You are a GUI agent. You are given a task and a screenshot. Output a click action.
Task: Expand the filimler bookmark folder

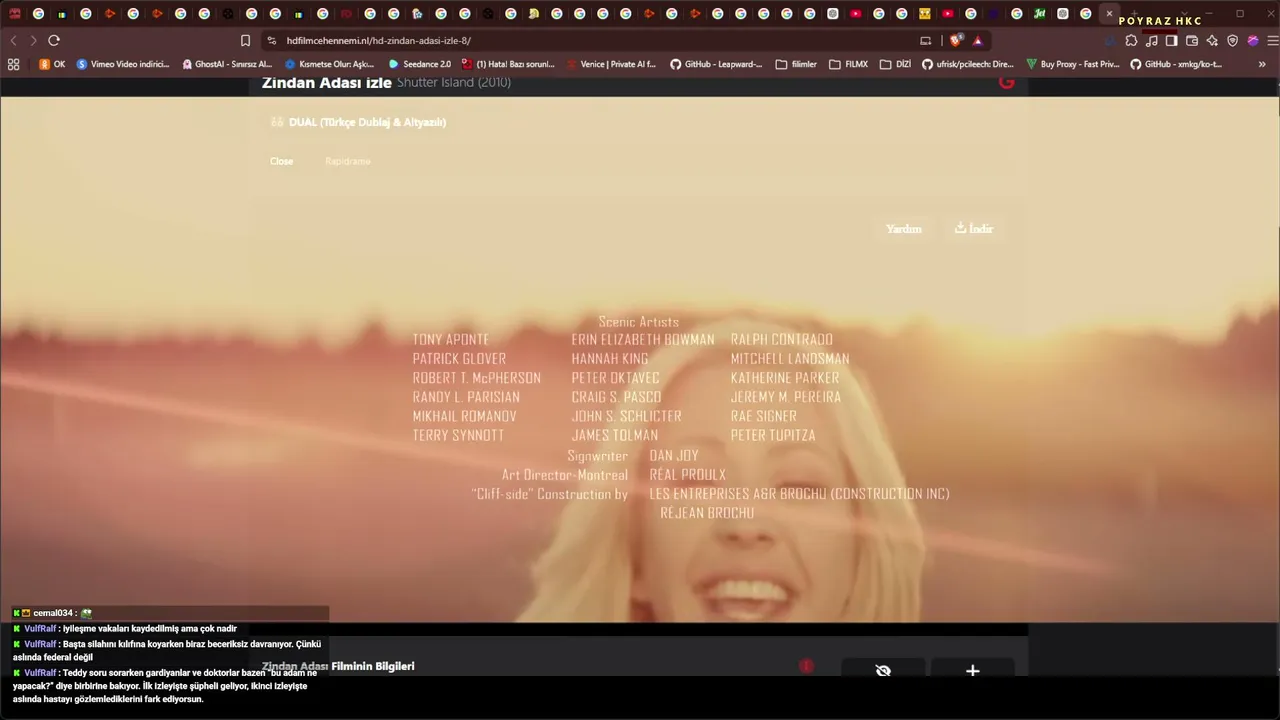coord(796,64)
